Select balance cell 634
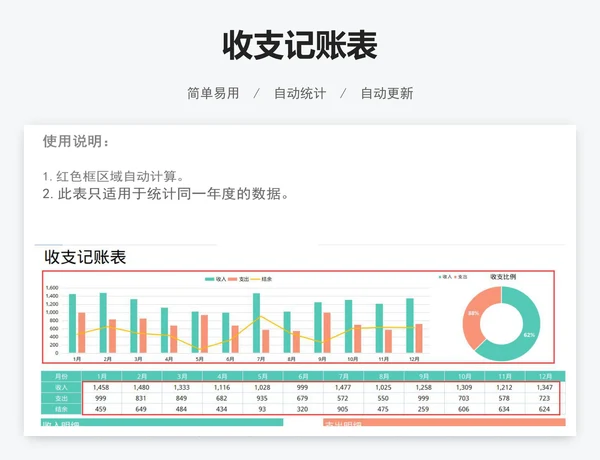600x460 pixels. (x=504, y=409)
